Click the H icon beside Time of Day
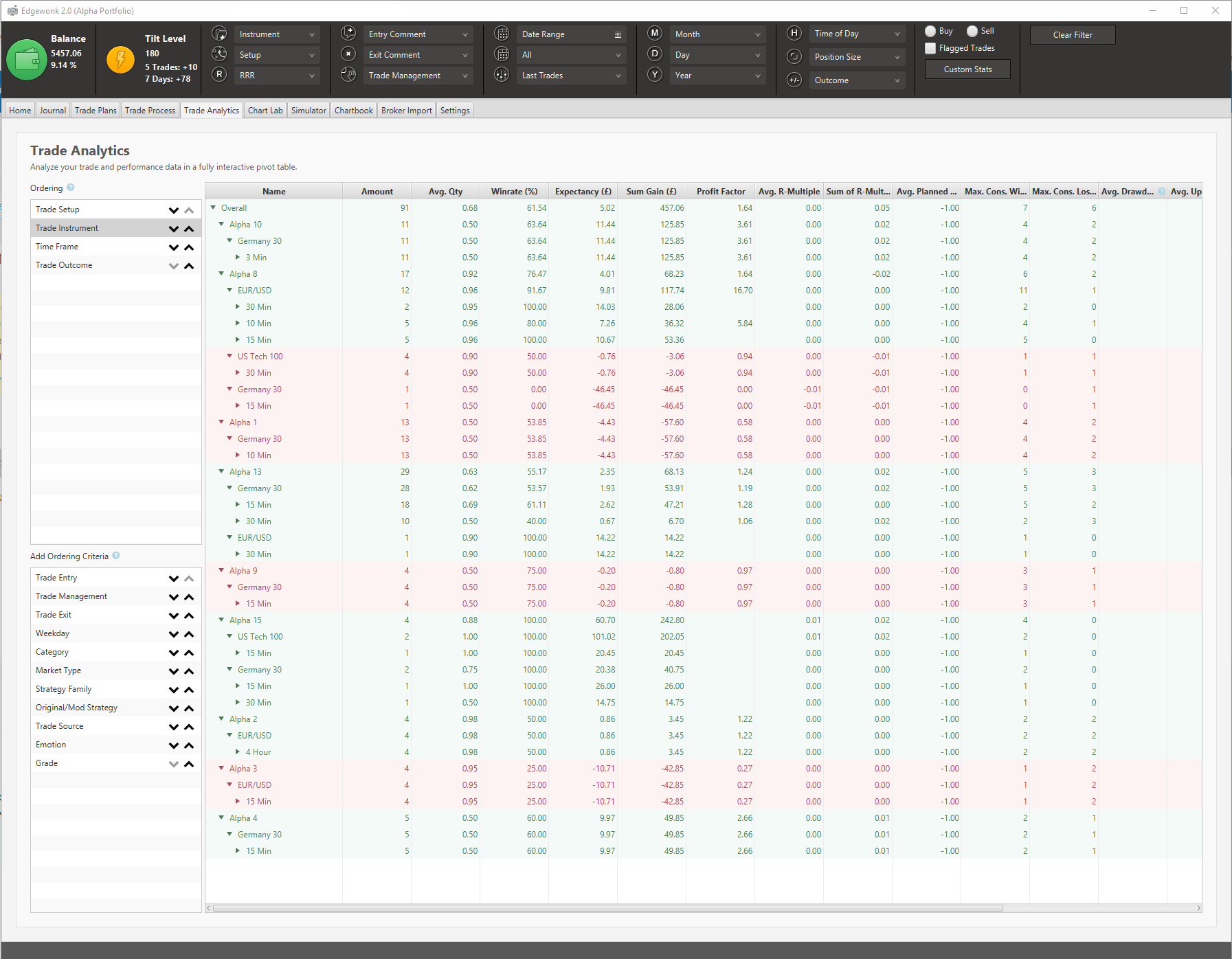The width and height of the screenshot is (1232, 959). click(794, 34)
